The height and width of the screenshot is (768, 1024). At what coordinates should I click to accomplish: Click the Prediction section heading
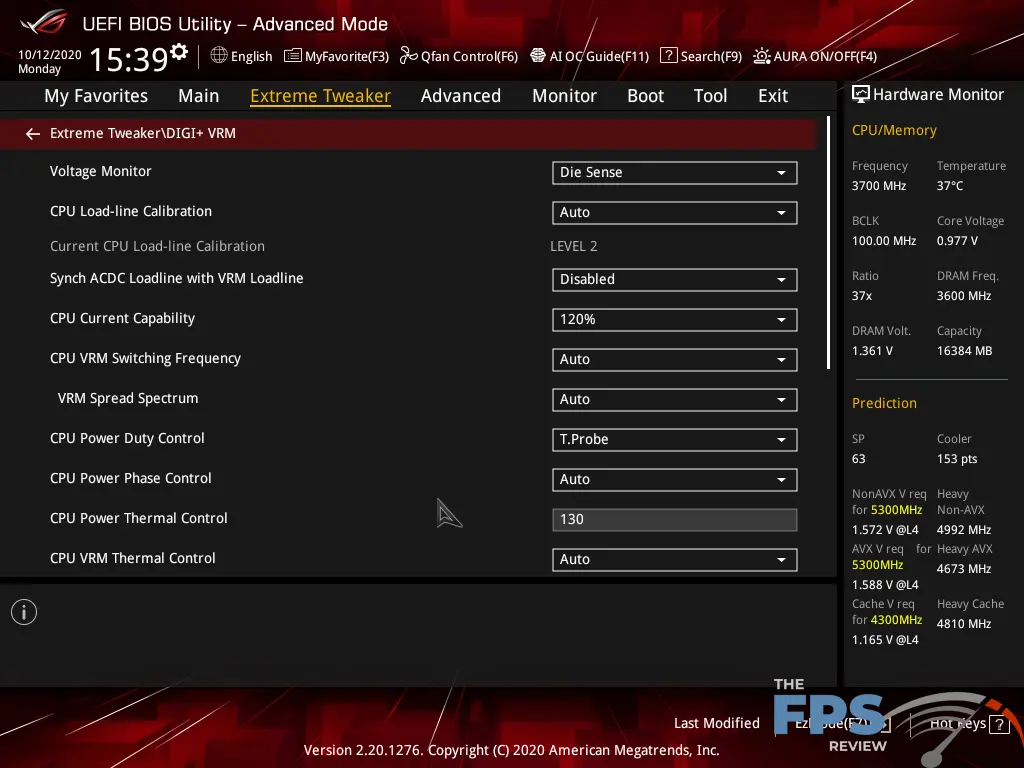[884, 403]
